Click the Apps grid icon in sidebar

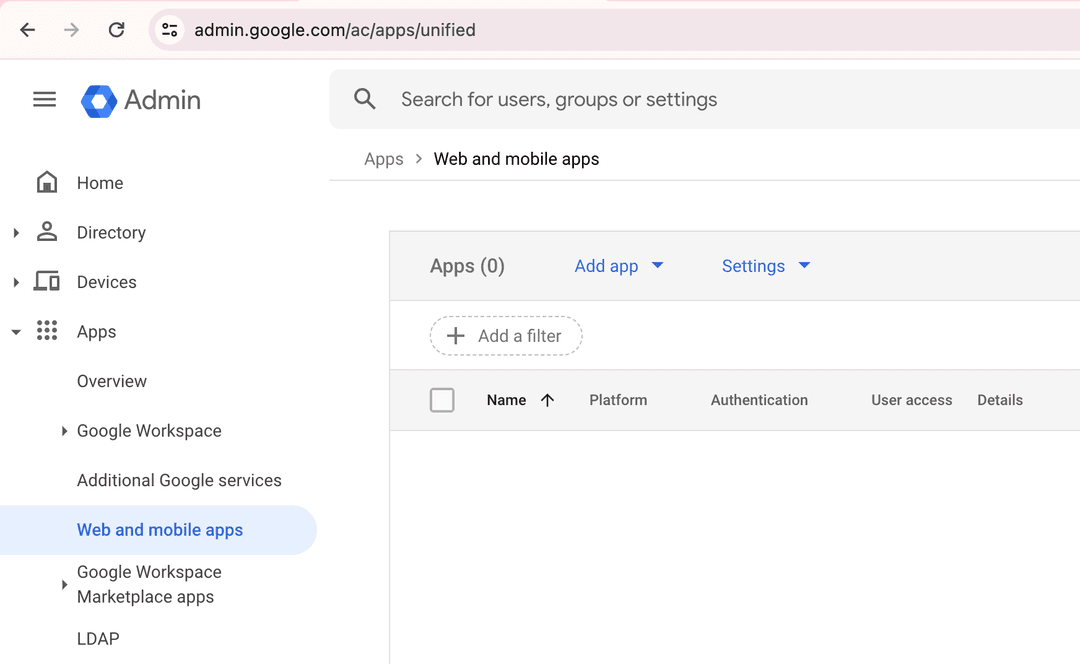click(46, 331)
